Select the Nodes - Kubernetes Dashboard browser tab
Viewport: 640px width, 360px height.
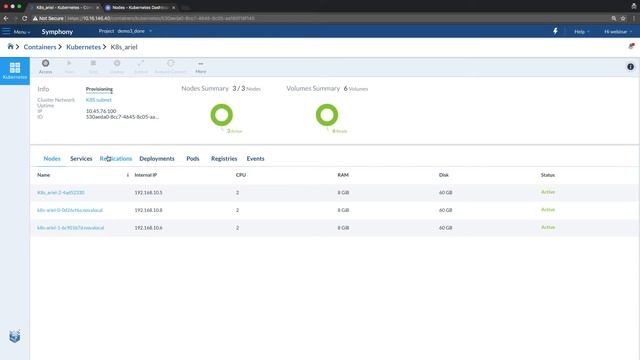click(140, 7)
